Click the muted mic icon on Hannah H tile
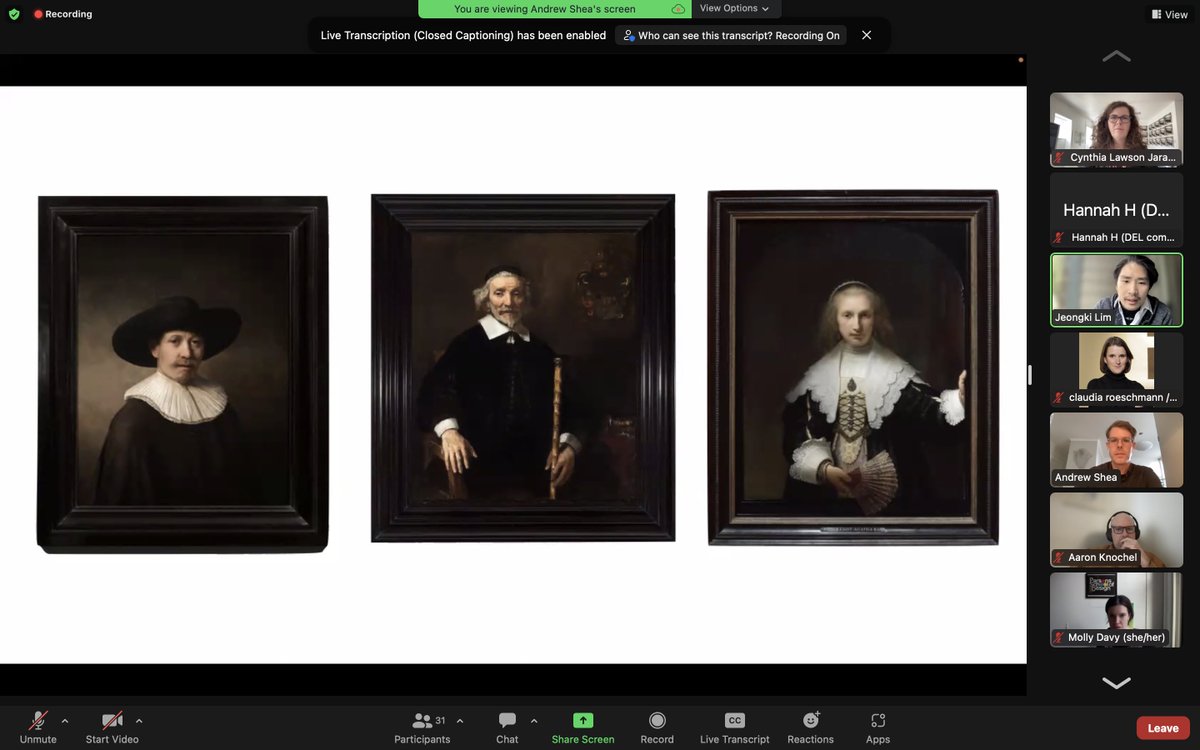1200x750 pixels. [1060, 238]
